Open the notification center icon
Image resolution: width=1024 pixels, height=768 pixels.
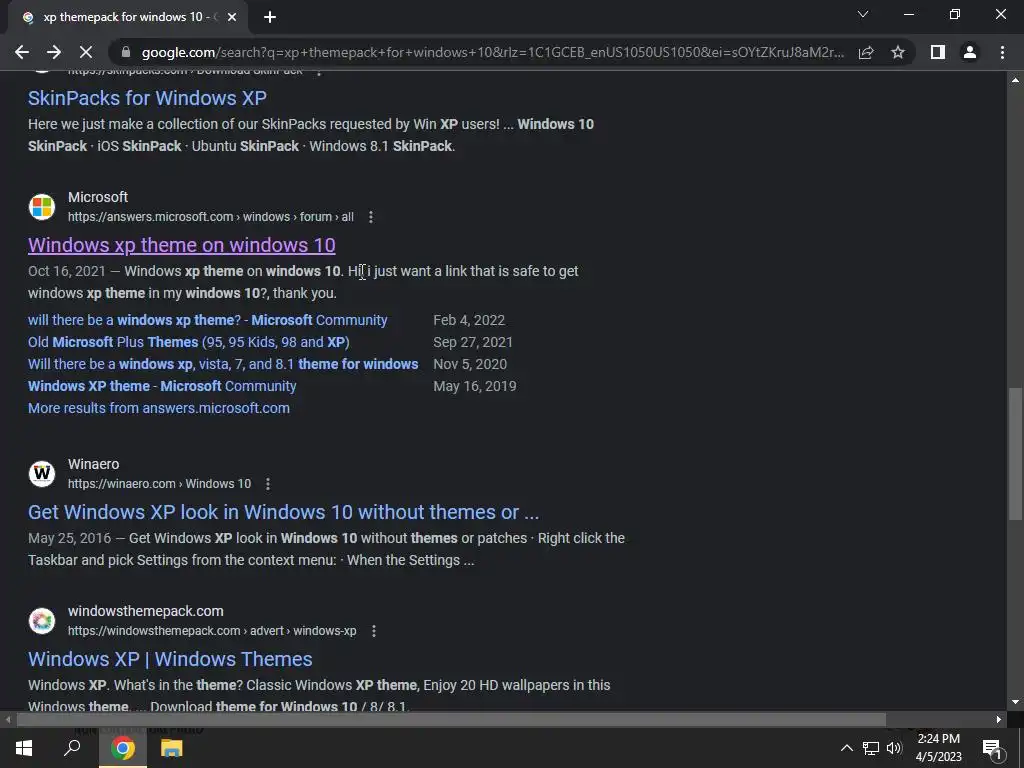(x=992, y=748)
